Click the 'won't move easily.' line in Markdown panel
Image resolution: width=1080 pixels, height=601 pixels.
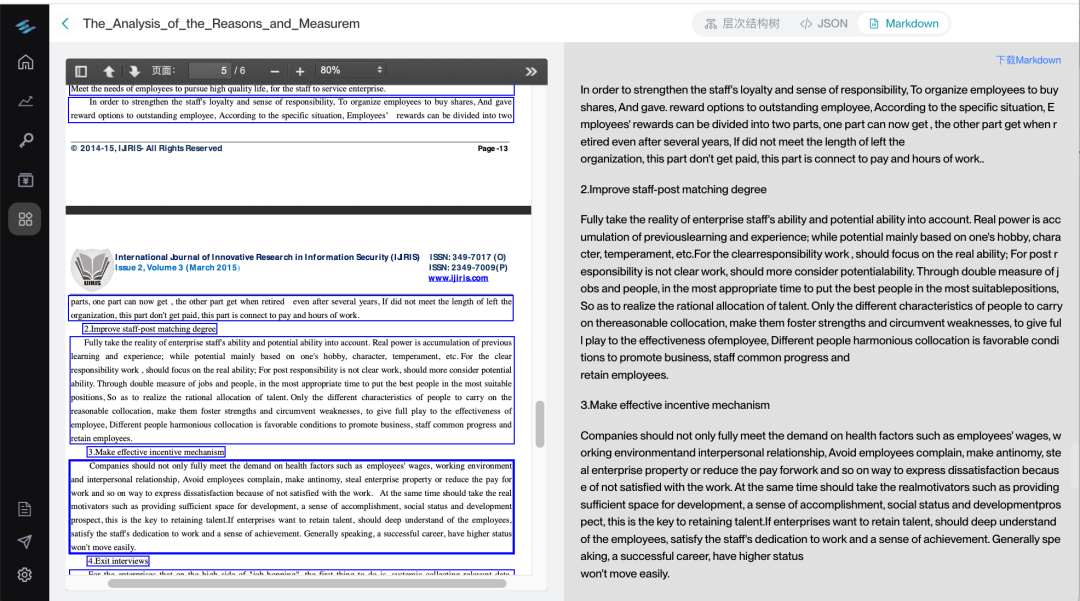tap(625, 573)
